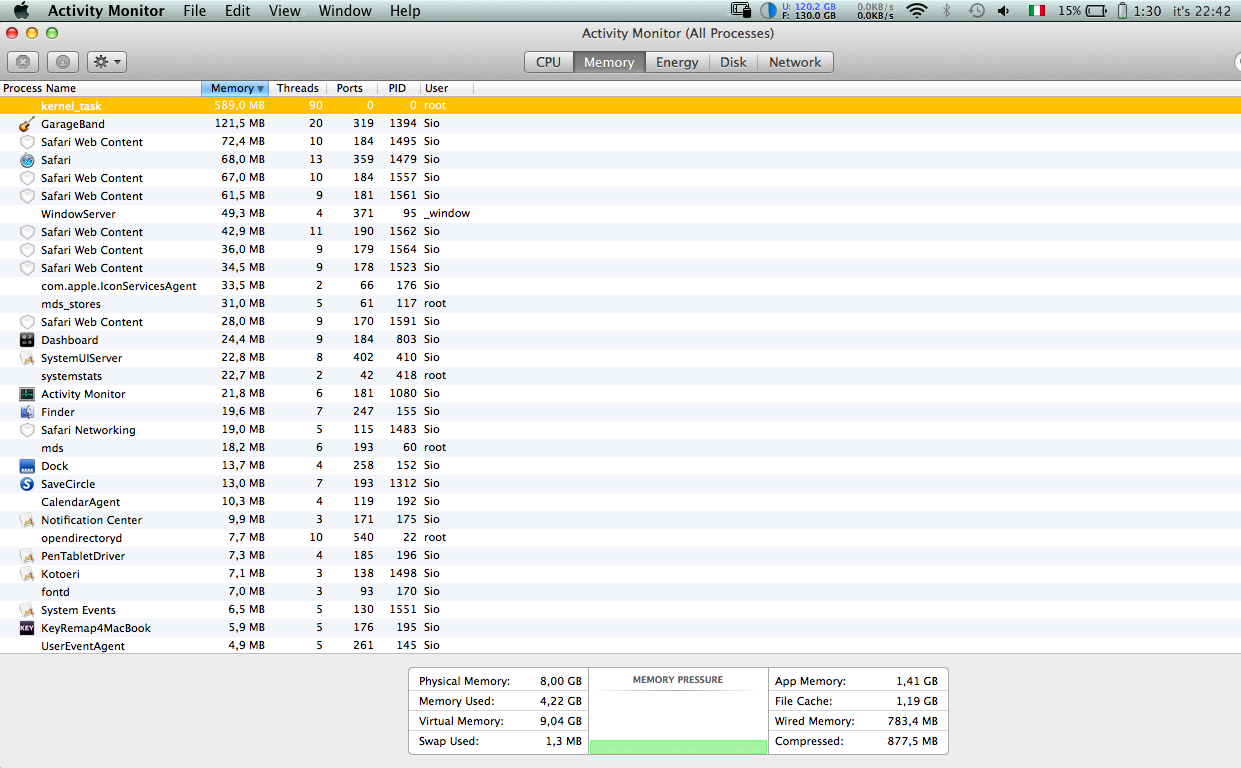Sort by the User column
1241x768 pixels.
pyautogui.click(x=447, y=88)
